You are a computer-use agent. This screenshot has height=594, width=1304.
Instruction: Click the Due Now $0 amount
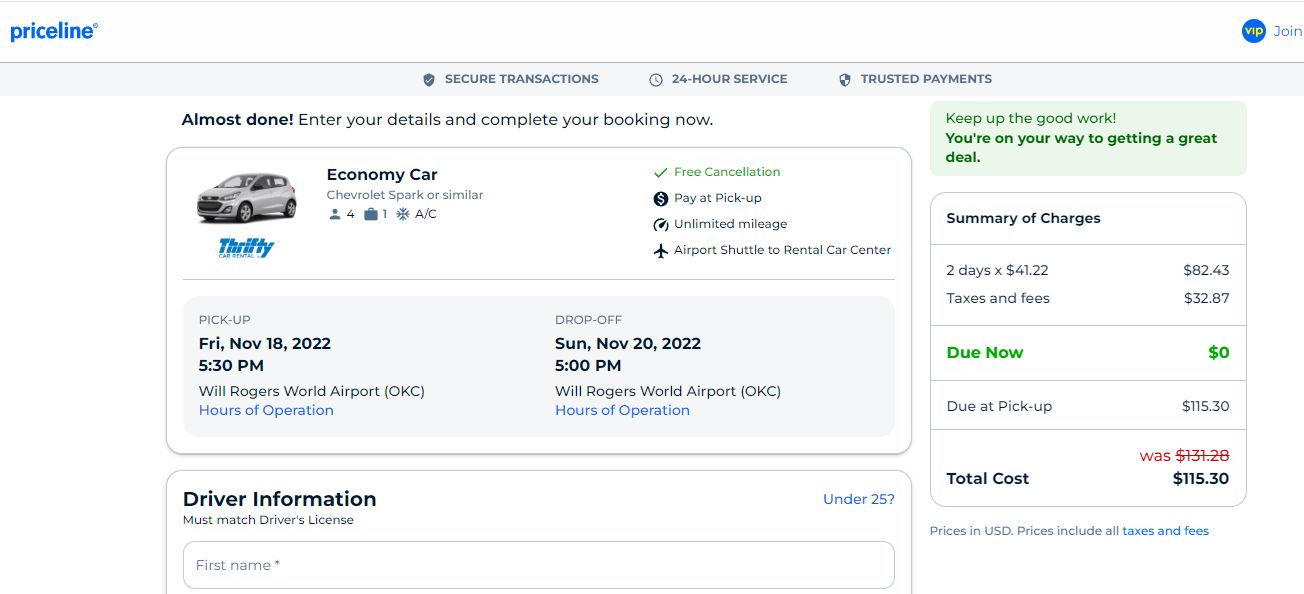(x=1218, y=352)
